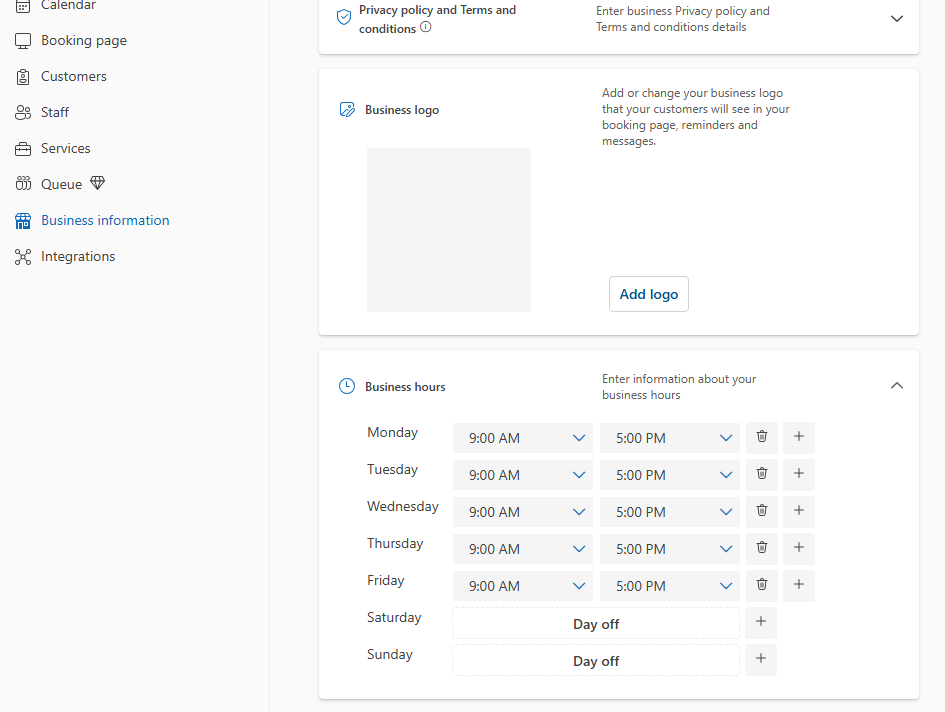Click the Business logo edit icon
This screenshot has width=945, height=712.
tap(347, 110)
